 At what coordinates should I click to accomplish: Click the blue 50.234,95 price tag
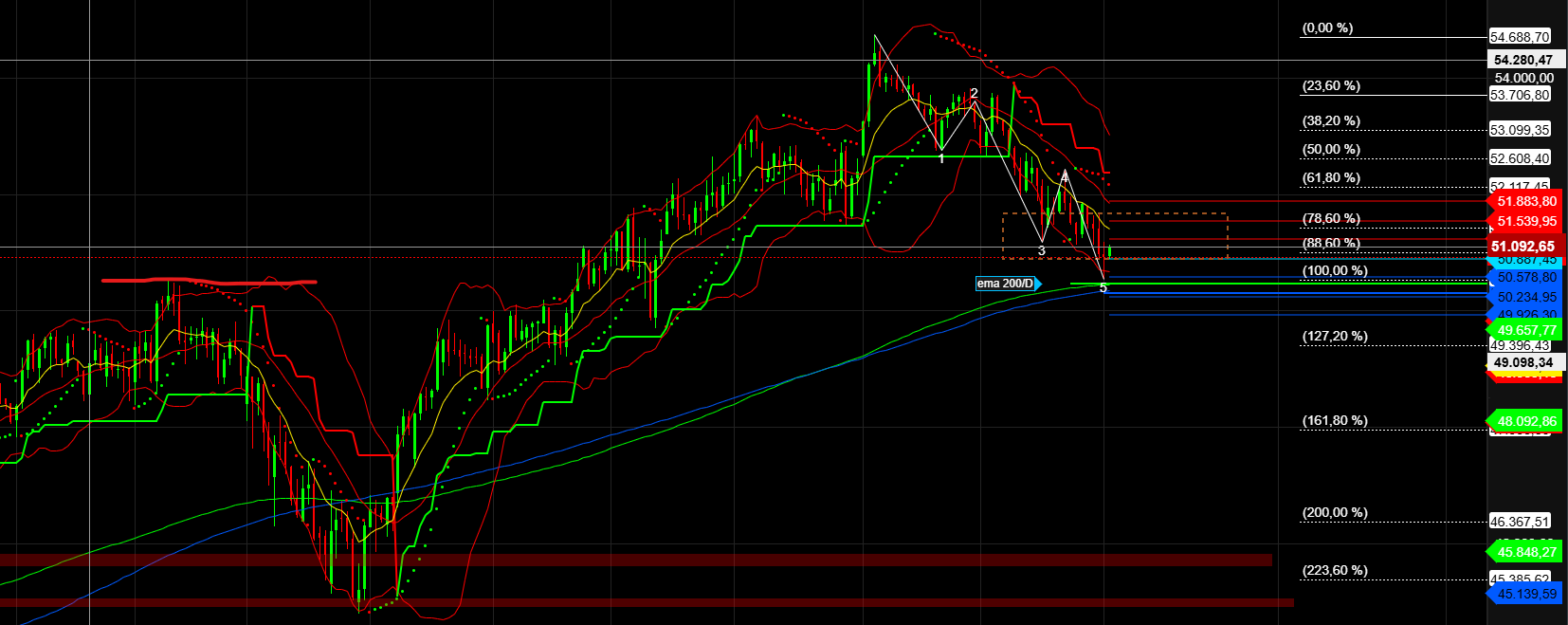click(x=1524, y=297)
